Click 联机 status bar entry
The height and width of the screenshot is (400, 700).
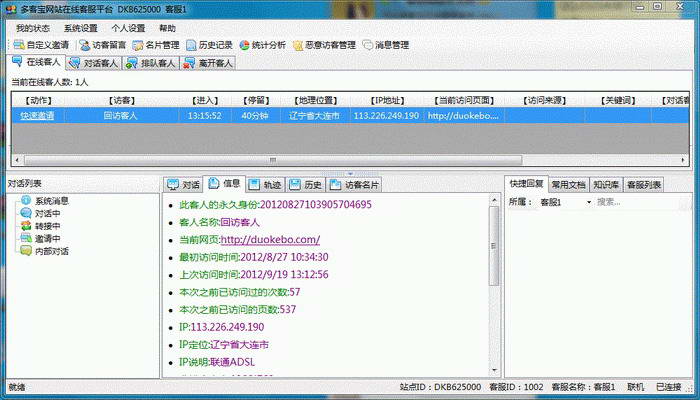click(636, 387)
